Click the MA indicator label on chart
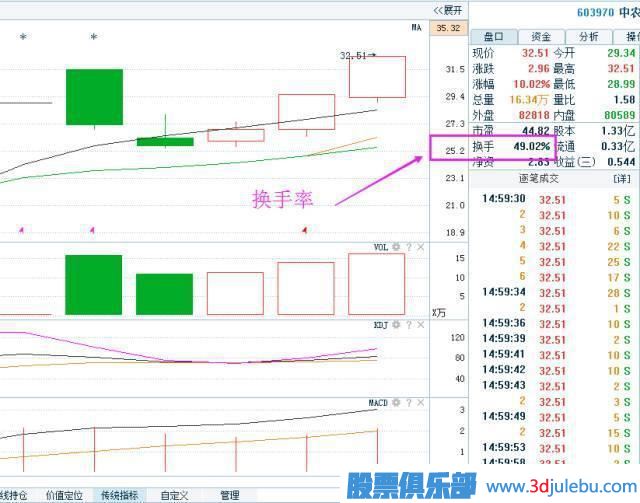 coord(415,28)
